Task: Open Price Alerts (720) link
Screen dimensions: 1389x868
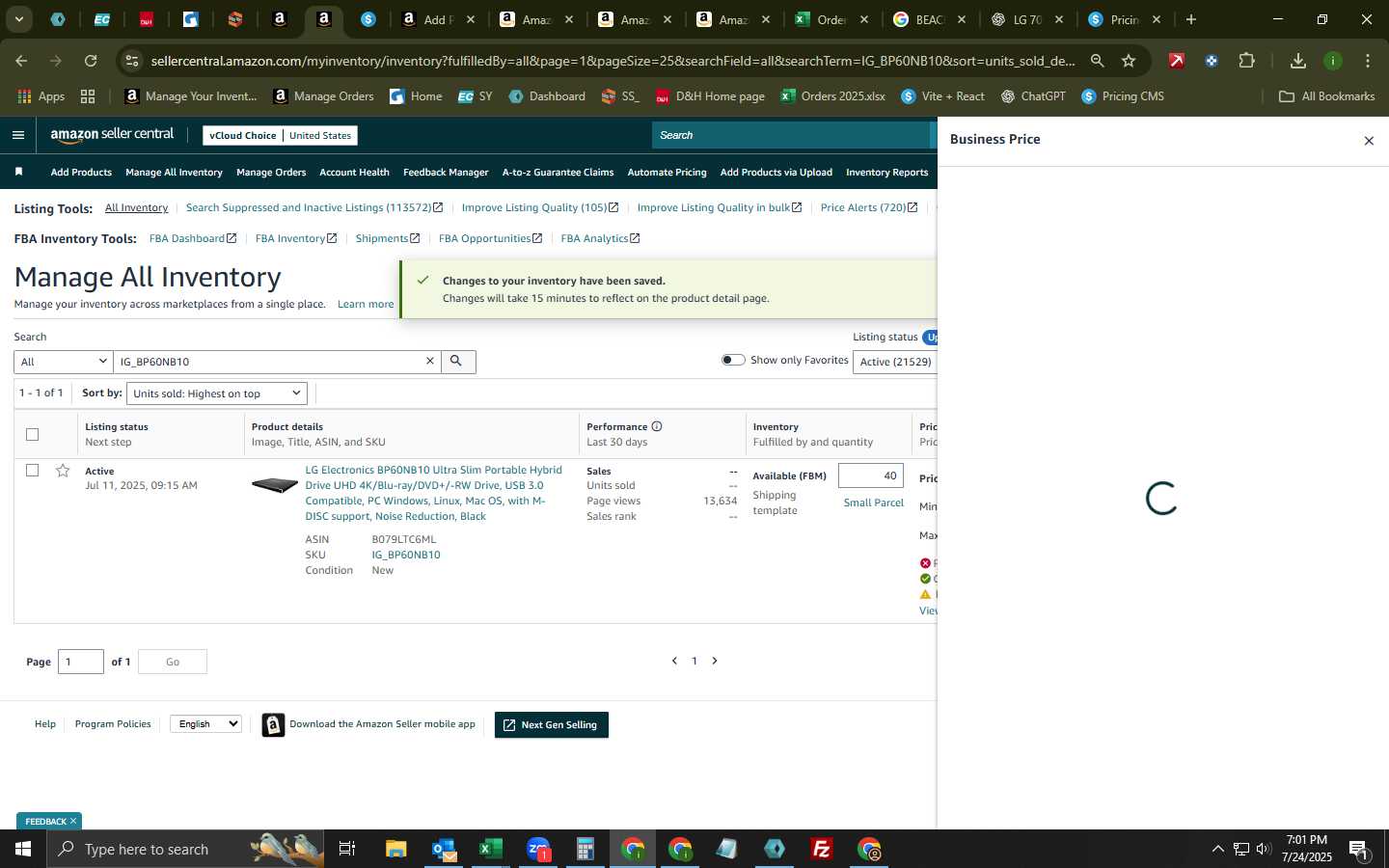Action: 868,207
